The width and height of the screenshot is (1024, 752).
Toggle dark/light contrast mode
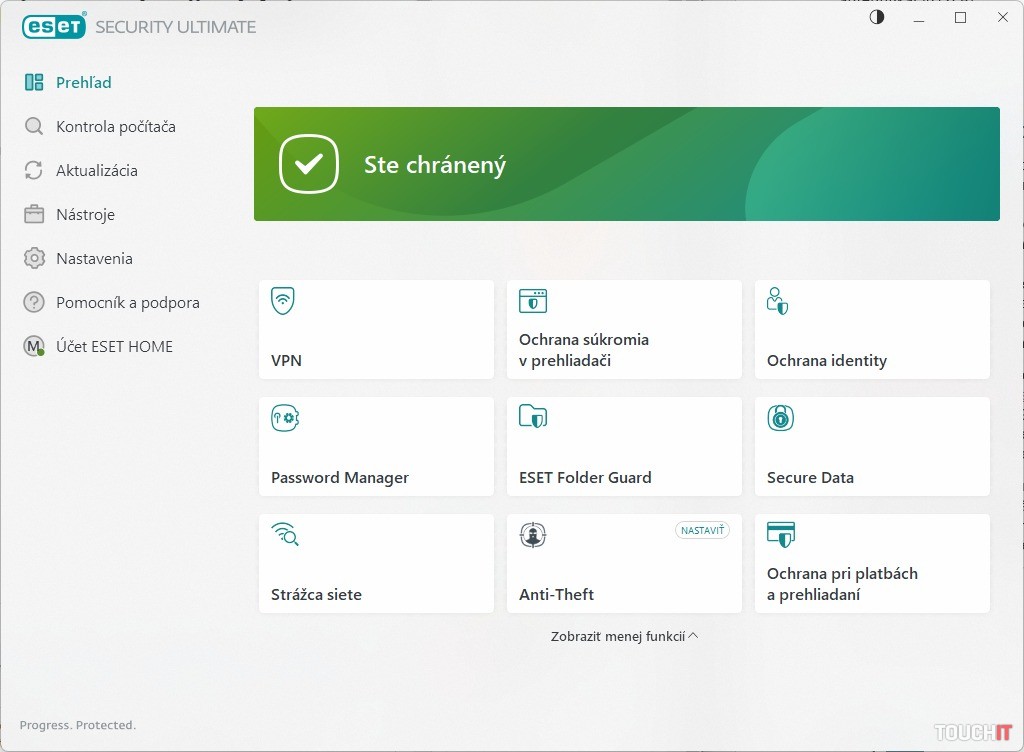[x=877, y=17]
